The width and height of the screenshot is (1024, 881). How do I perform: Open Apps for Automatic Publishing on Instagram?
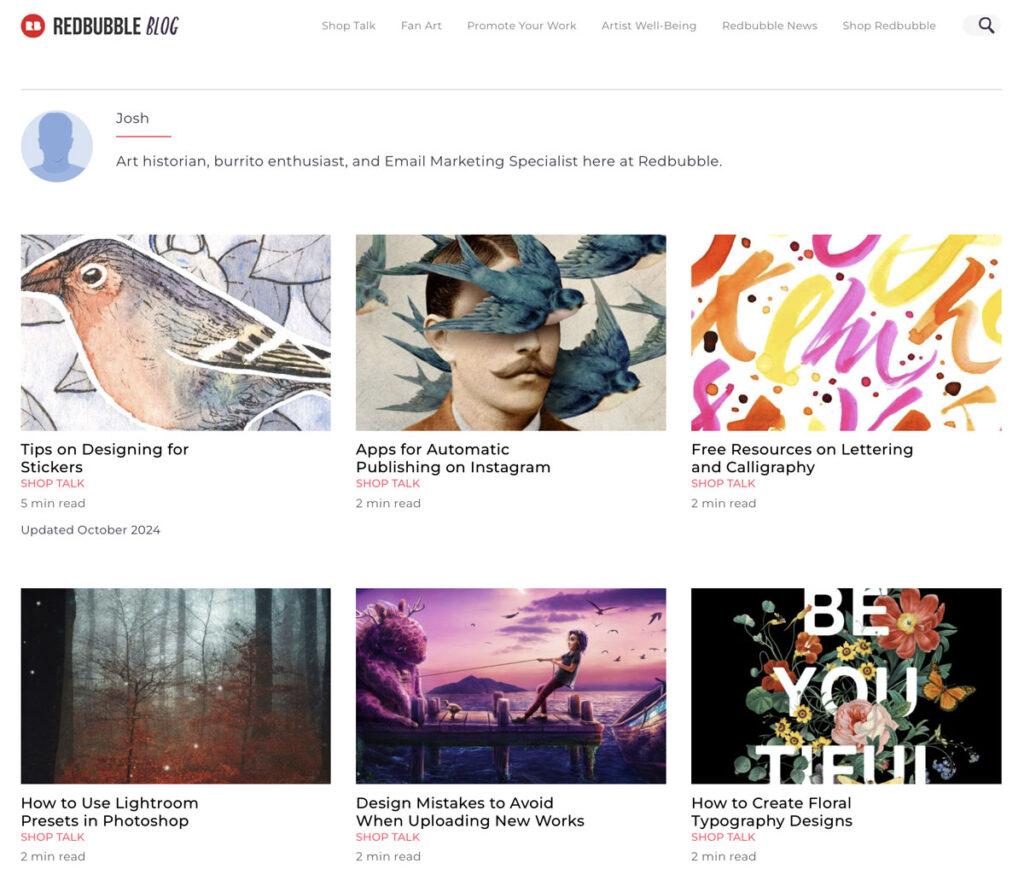[452, 458]
